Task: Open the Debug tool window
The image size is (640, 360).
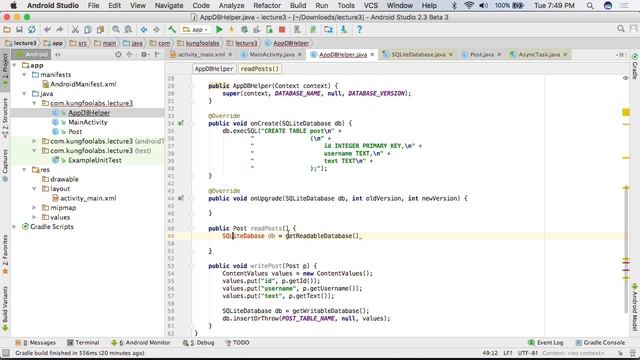Action: (199, 343)
